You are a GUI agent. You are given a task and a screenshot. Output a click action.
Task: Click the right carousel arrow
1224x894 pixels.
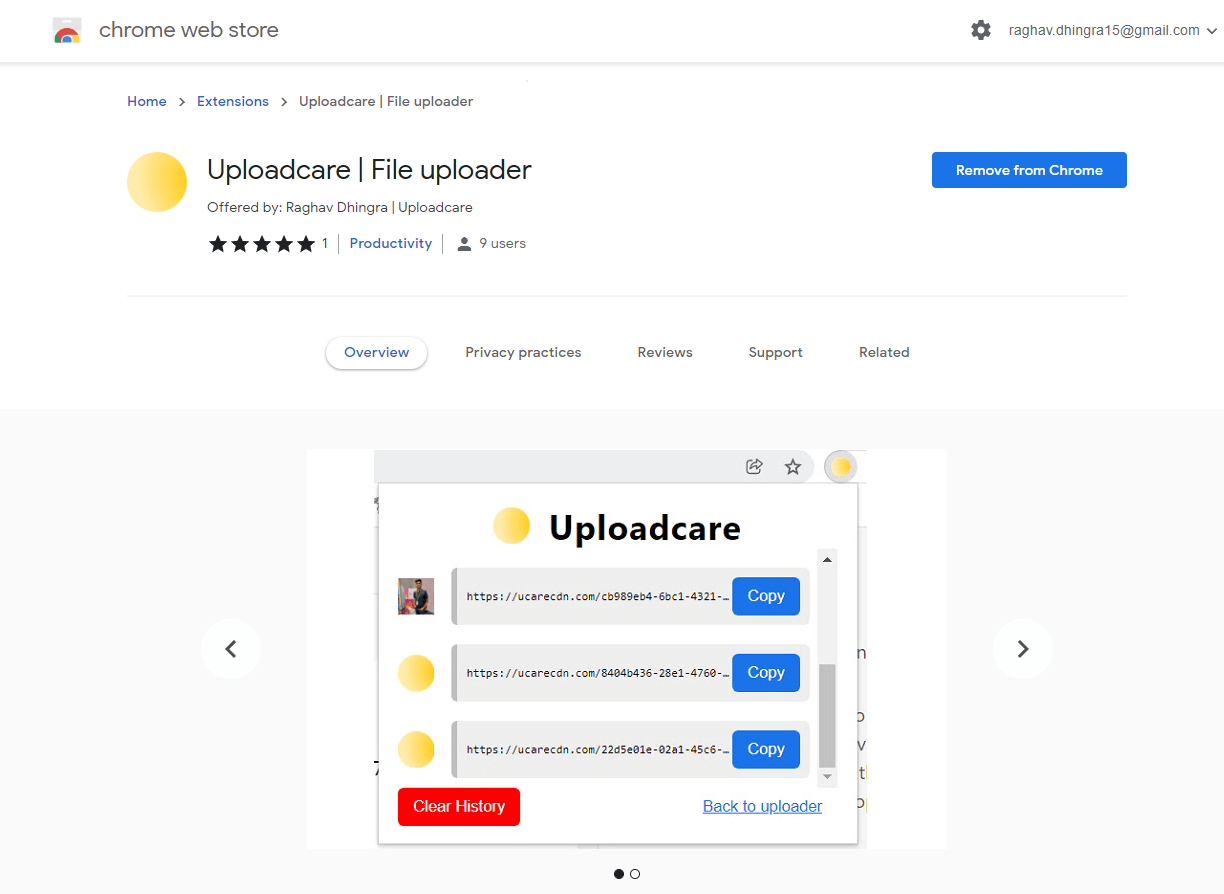pyautogui.click(x=1022, y=648)
